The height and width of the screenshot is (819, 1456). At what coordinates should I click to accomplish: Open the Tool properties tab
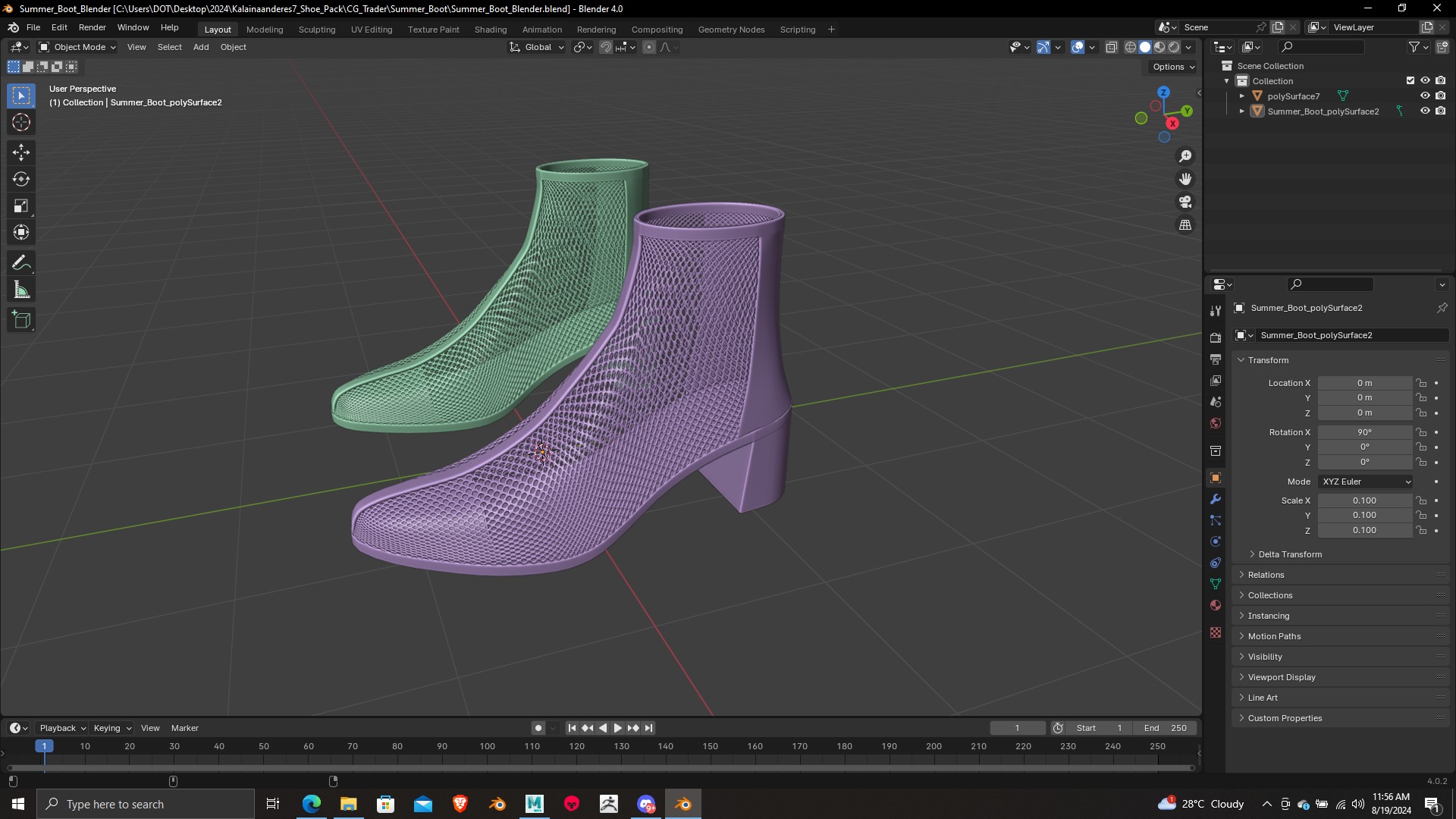[1216, 311]
